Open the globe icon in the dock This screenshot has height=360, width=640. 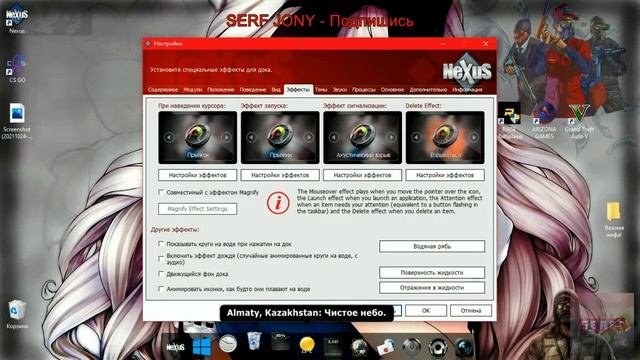(359, 347)
